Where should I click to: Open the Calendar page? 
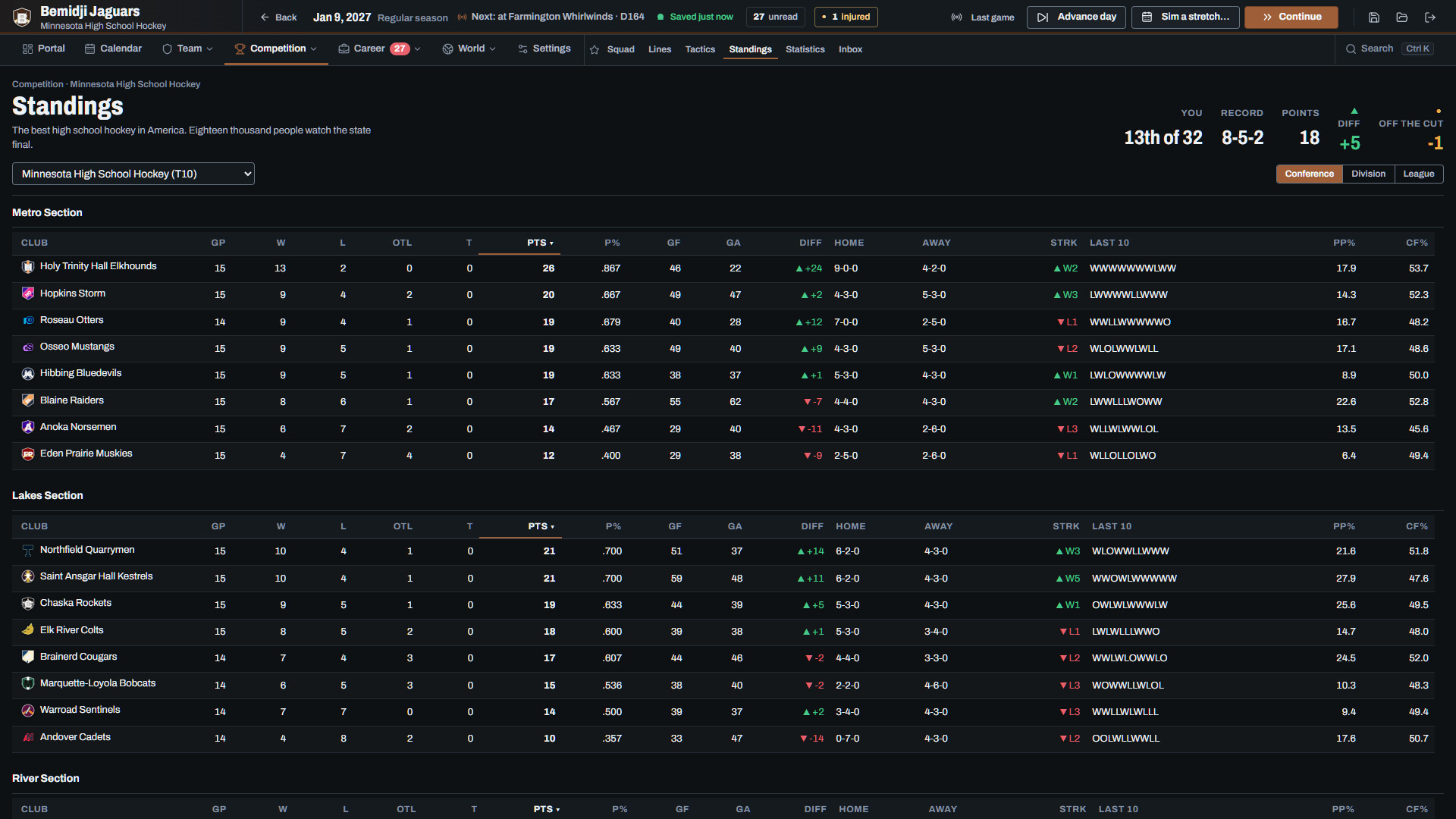point(113,49)
